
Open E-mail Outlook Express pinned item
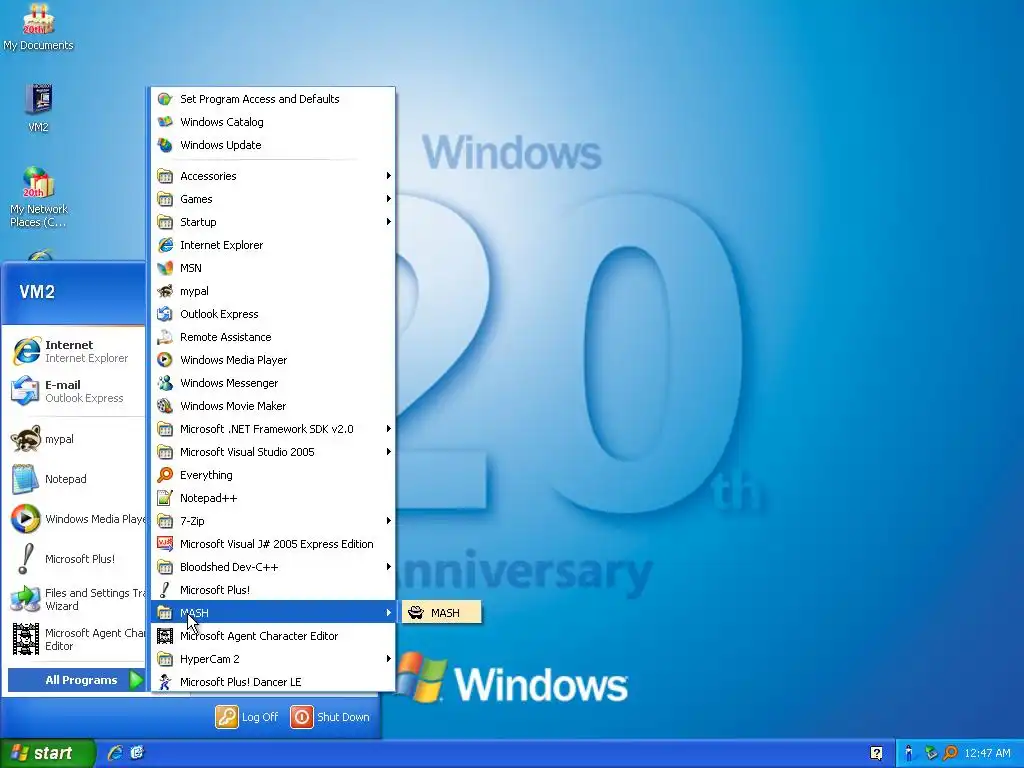tap(75, 391)
